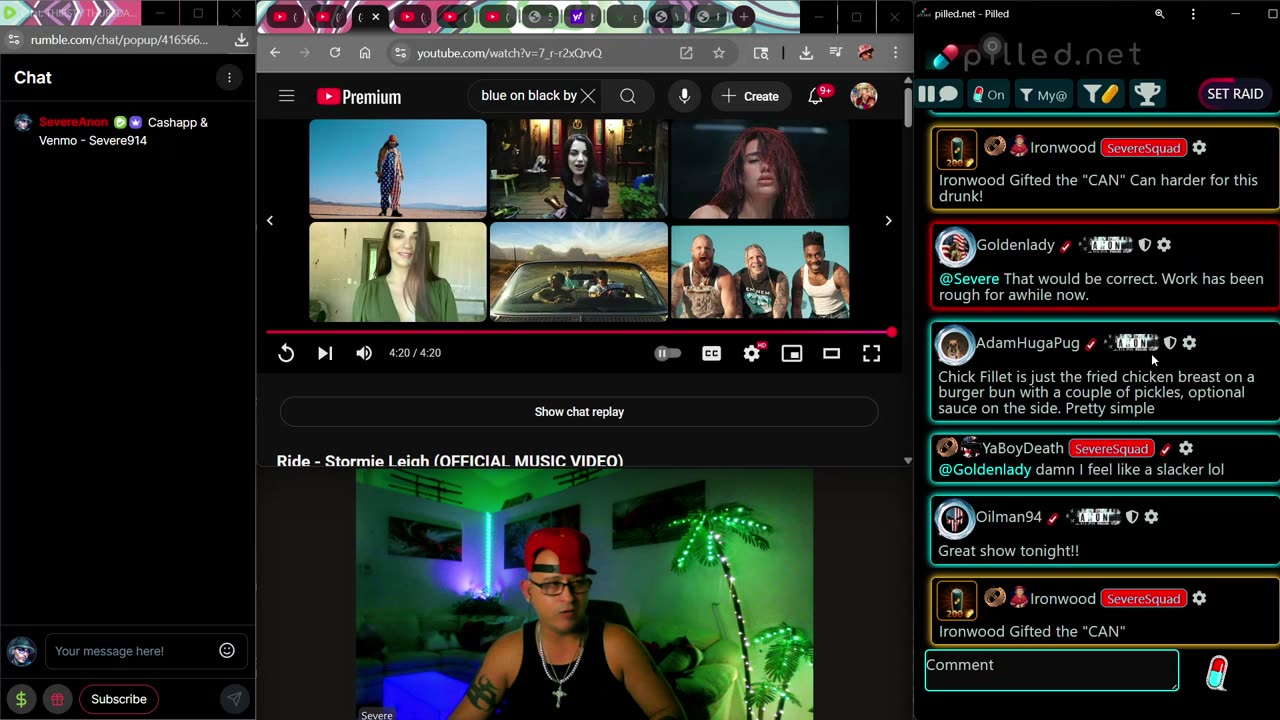Viewport: 1280px width, 720px height.
Task: Enter fullscreen on the YouTube player
Action: coord(872,353)
